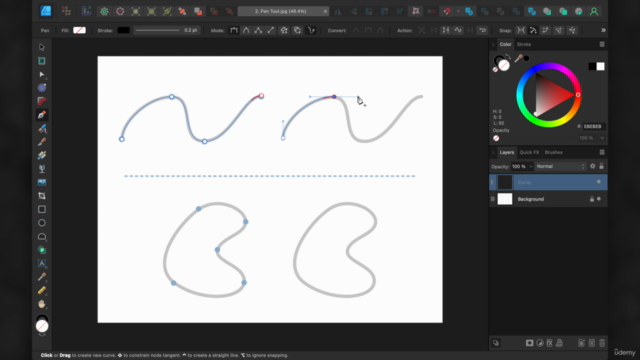Select the Move tool in the tools panel
Screen dimensions: 640x360
[x=42, y=47]
